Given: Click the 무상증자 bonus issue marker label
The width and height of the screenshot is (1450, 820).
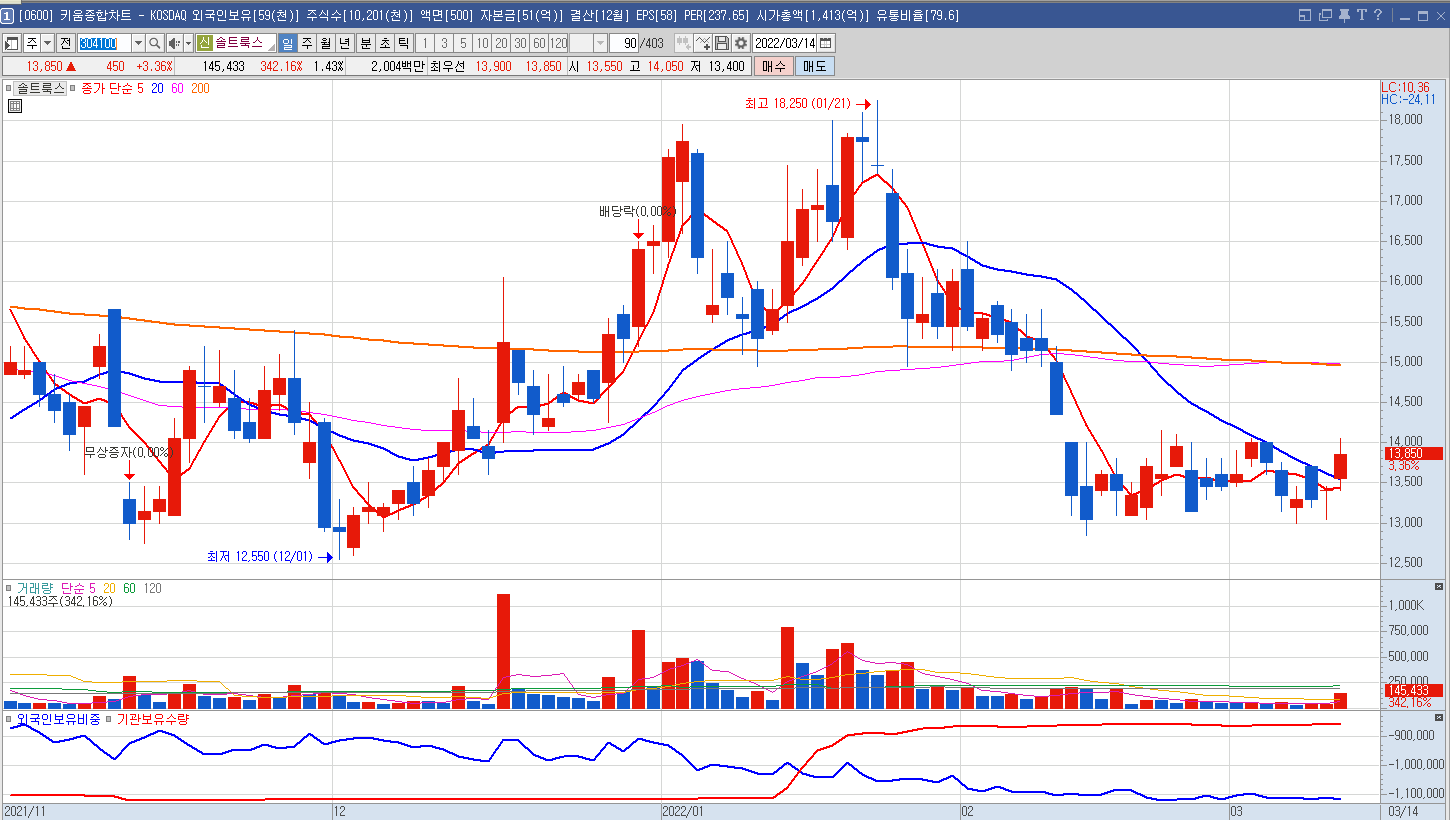Looking at the screenshot, I should (x=129, y=452).
